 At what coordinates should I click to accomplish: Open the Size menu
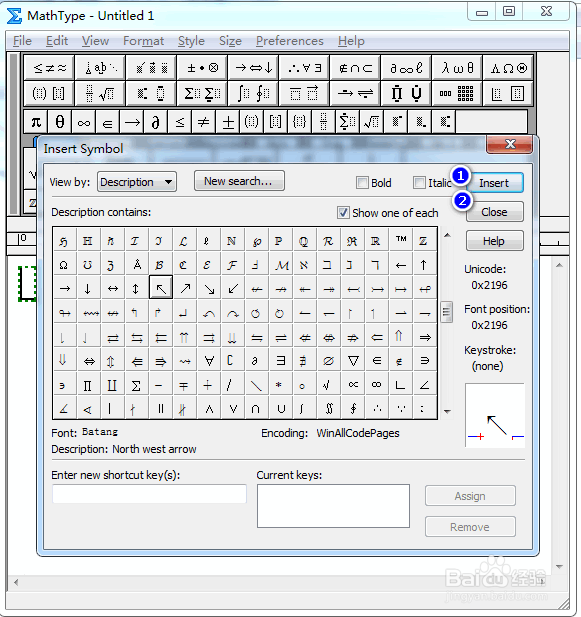230,41
